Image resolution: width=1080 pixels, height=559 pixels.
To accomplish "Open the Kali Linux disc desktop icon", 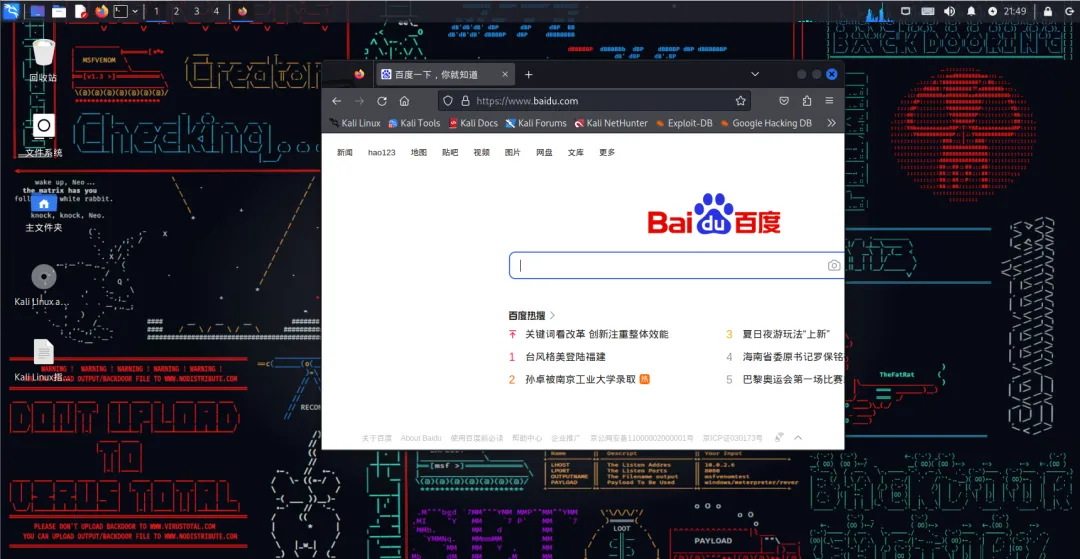I will tap(43, 284).
